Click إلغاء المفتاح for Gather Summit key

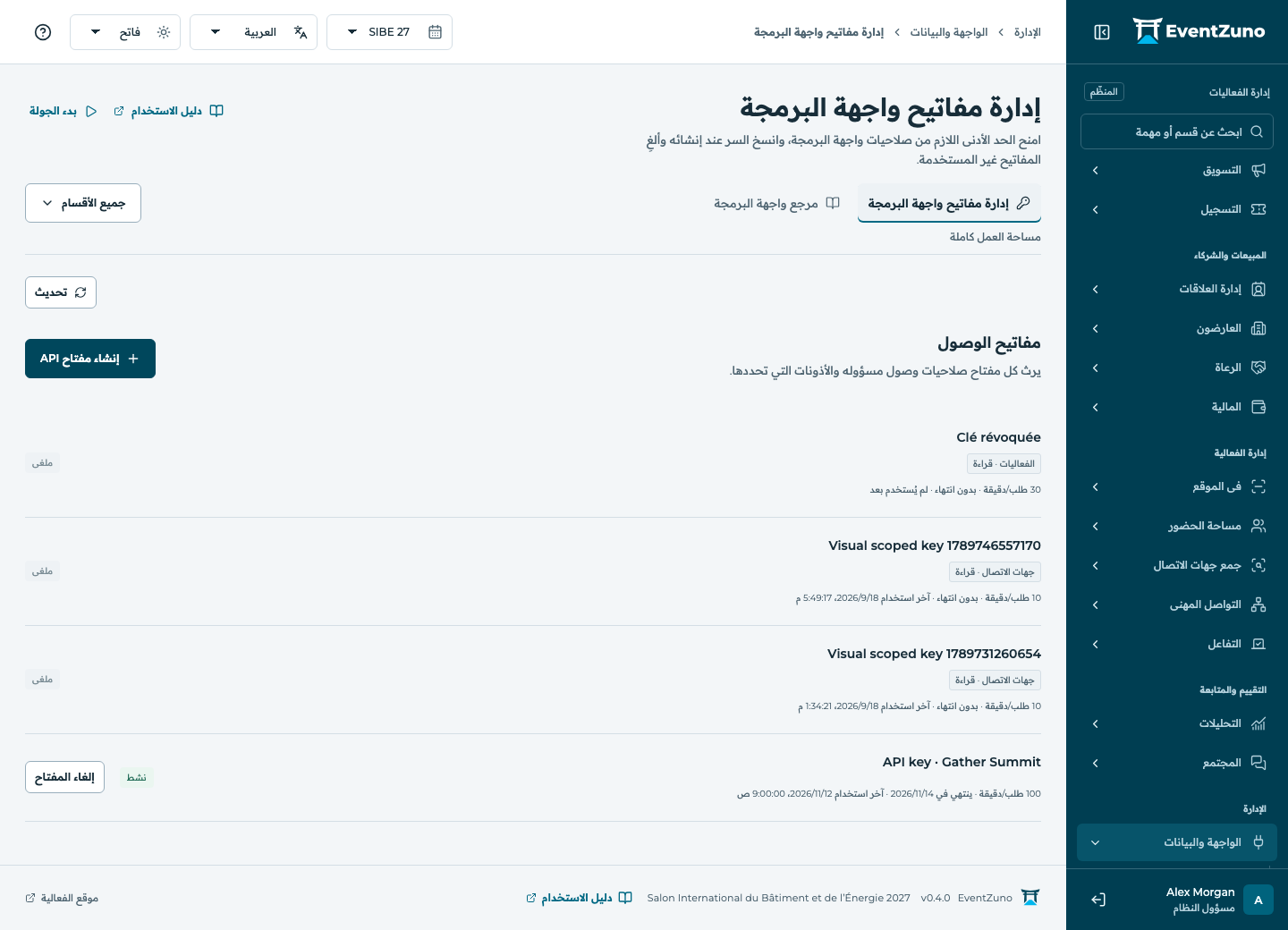click(64, 777)
